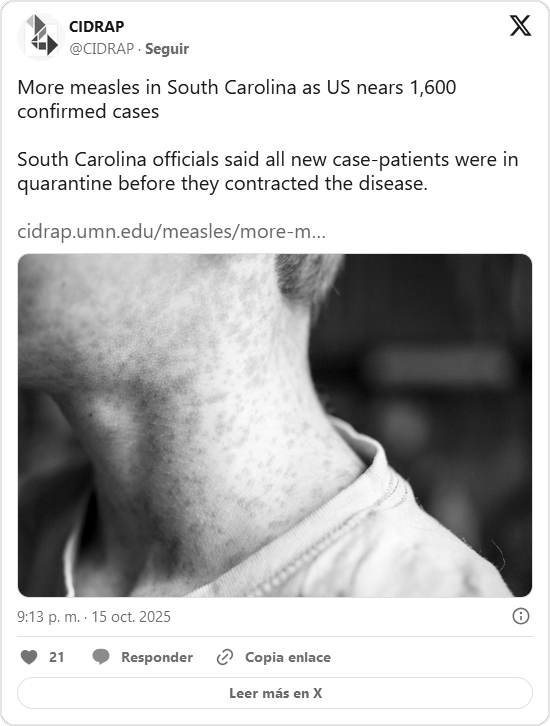Open the X logo link

click(520, 25)
